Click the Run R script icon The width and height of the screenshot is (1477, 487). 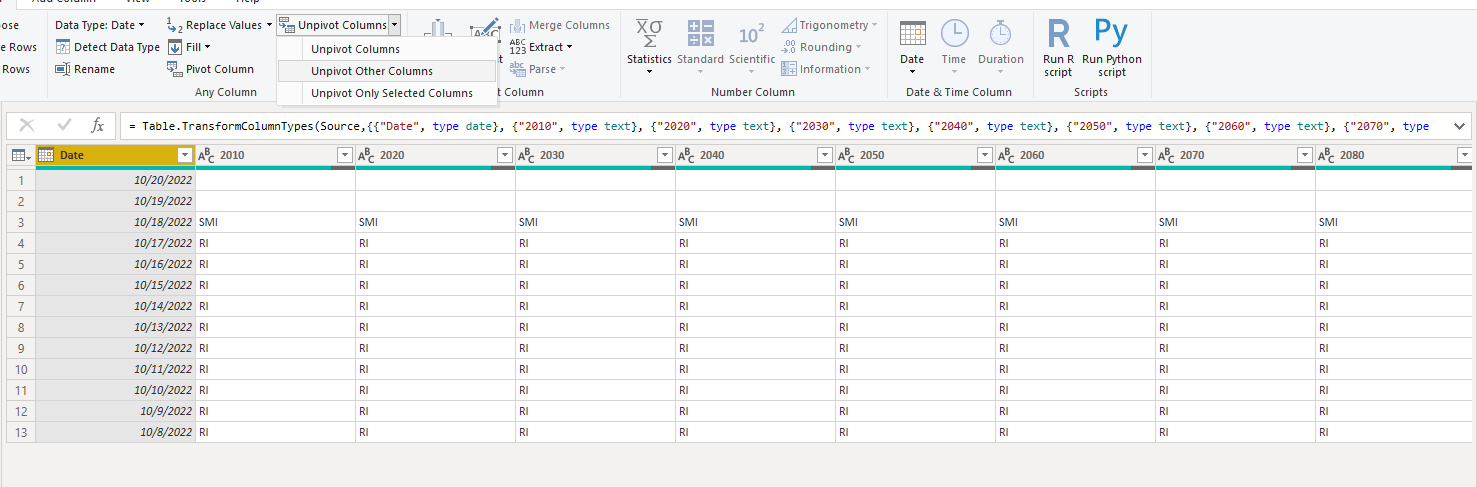pos(1058,33)
